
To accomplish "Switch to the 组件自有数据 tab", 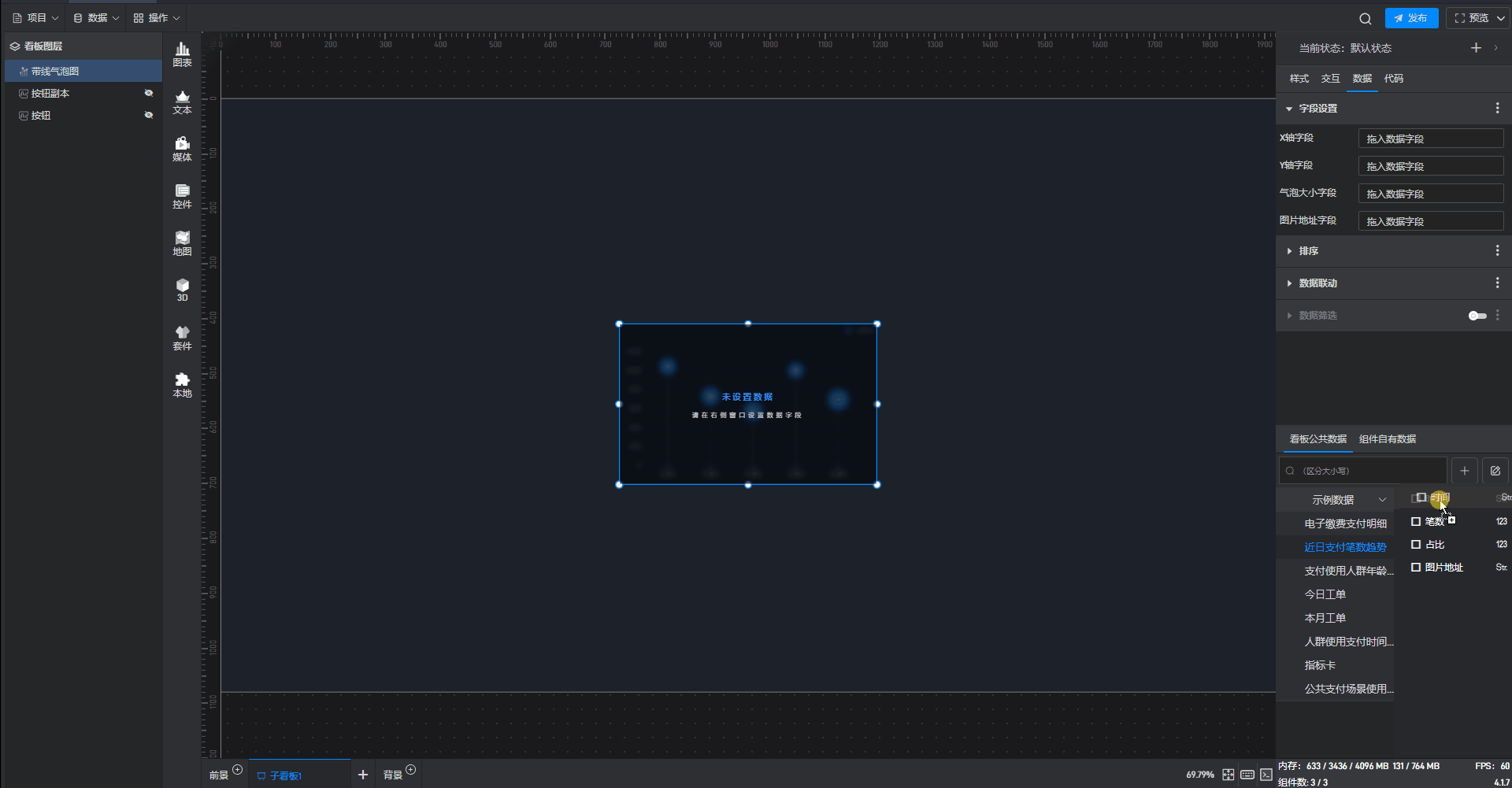I will pos(1387,439).
